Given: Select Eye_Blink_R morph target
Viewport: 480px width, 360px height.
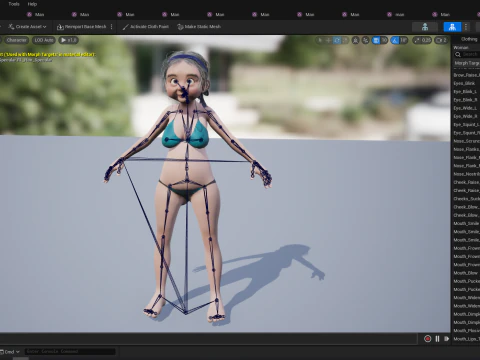Looking at the screenshot, I should (465, 100).
